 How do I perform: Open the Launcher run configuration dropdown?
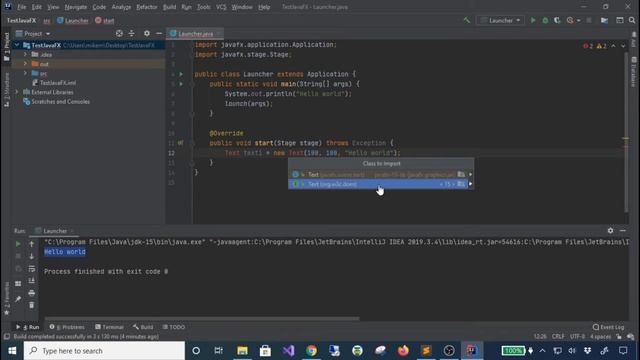click(x=500, y=20)
